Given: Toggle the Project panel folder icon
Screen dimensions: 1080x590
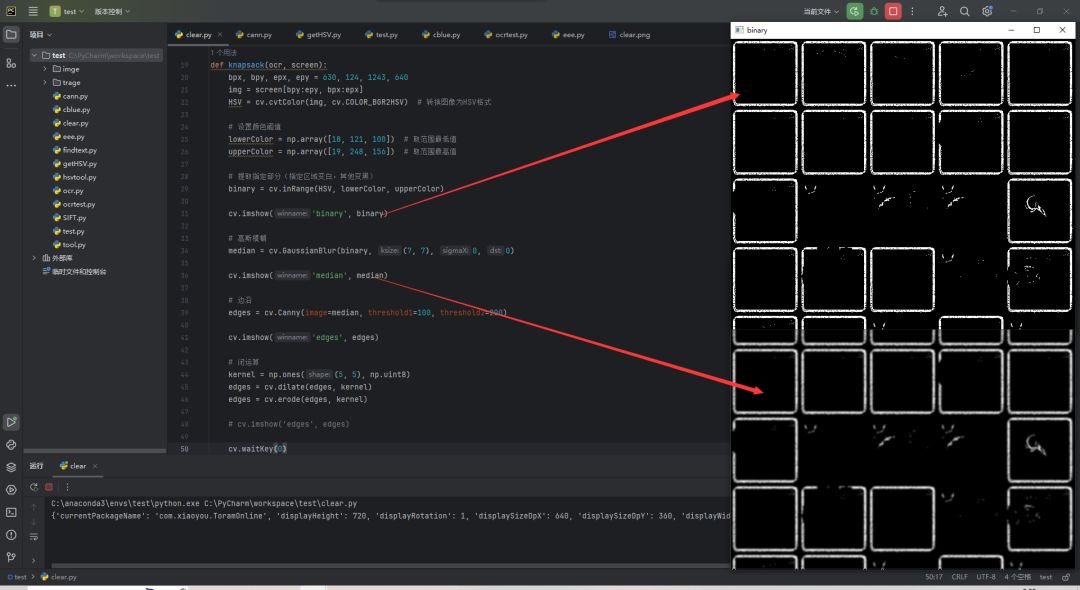Looking at the screenshot, I should (11, 34).
